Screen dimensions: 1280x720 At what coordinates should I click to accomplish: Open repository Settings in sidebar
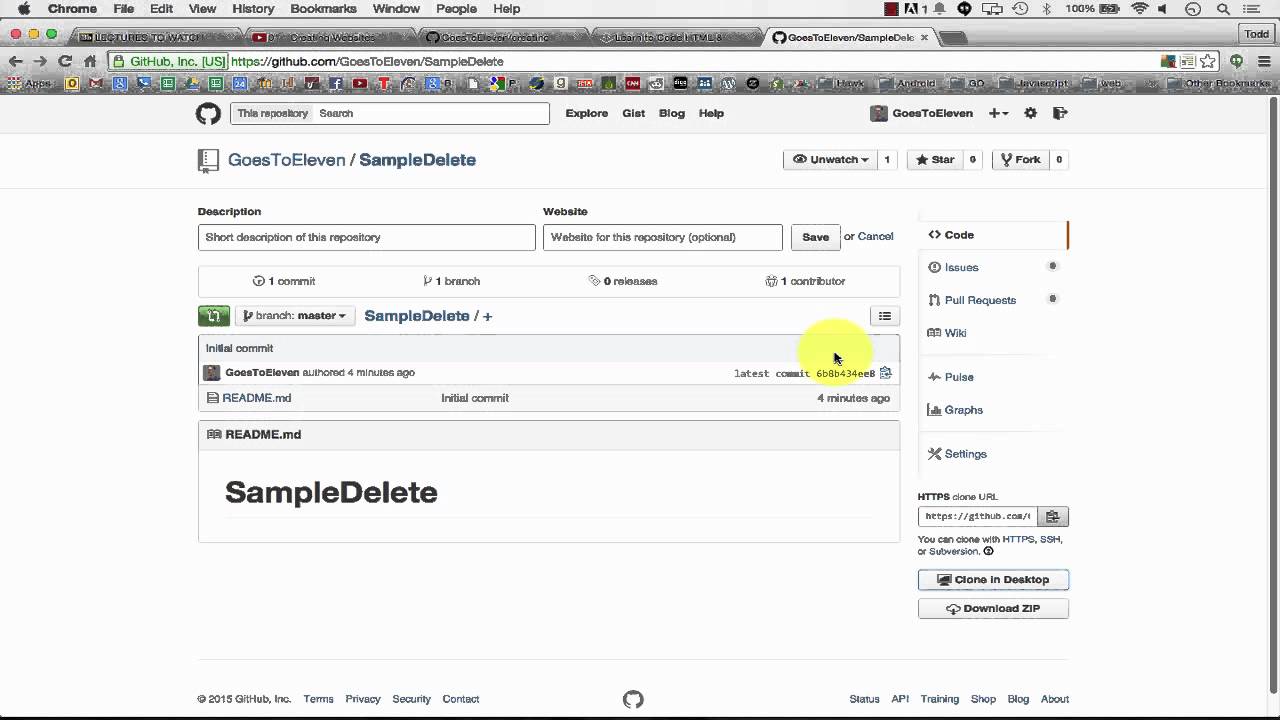[x=965, y=454]
